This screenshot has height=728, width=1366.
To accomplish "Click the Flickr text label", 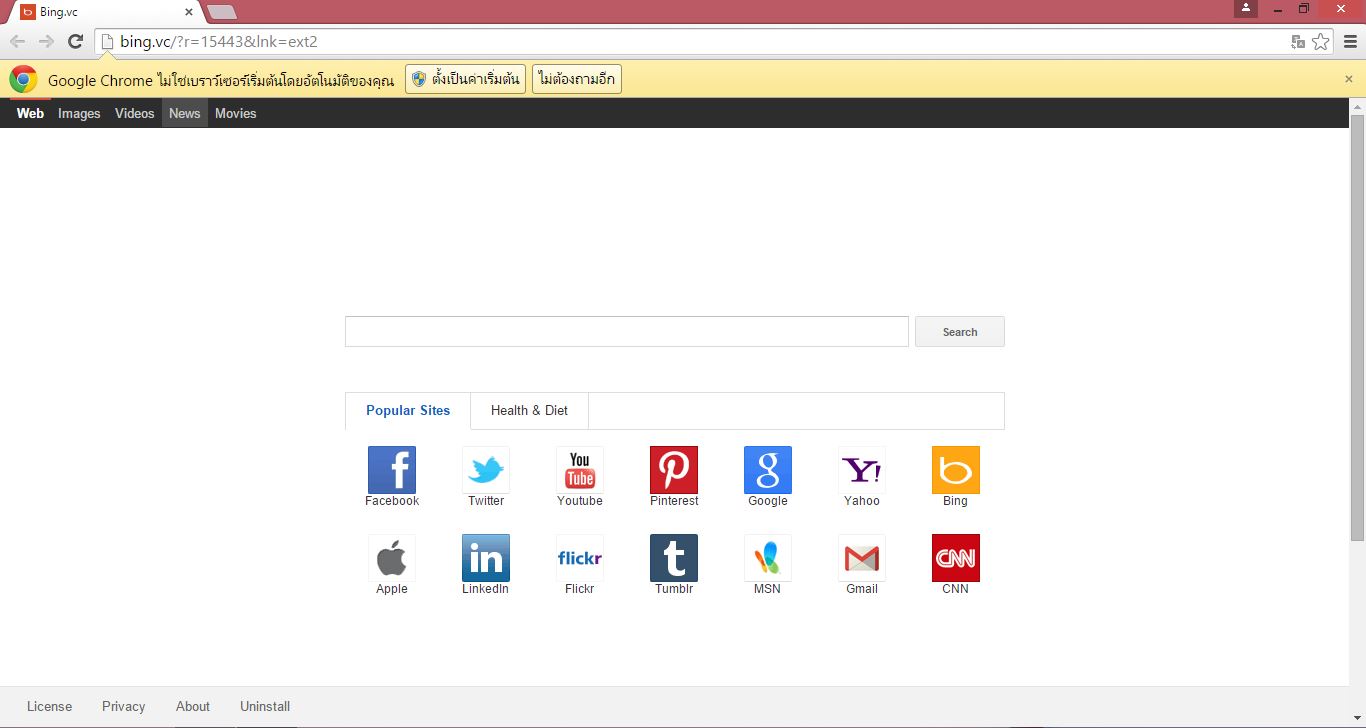I will pyautogui.click(x=580, y=589).
